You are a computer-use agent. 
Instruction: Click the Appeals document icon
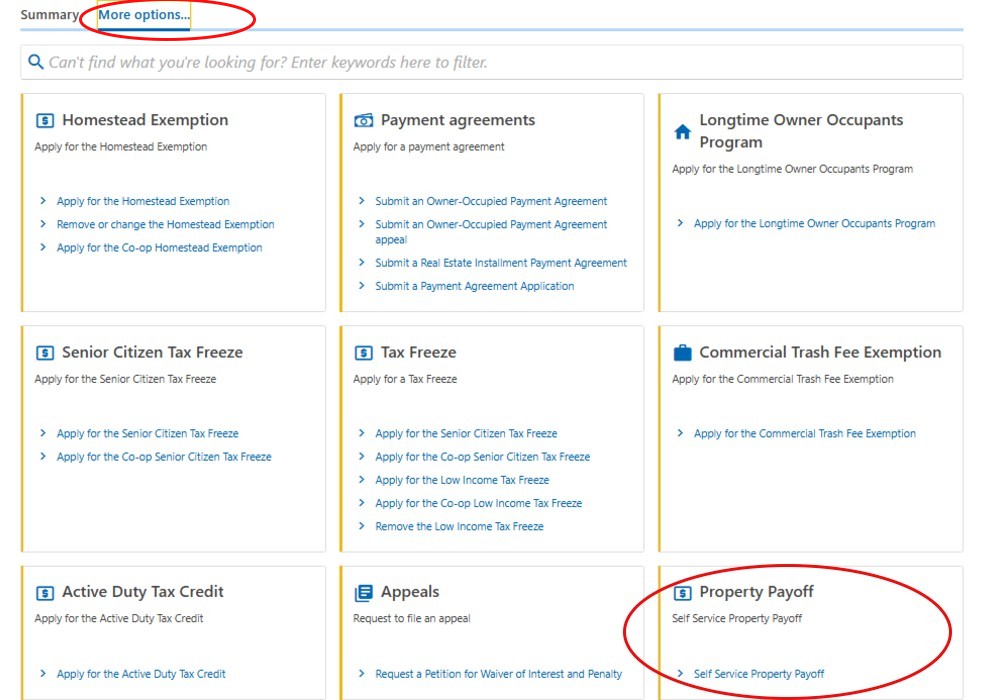tap(364, 593)
